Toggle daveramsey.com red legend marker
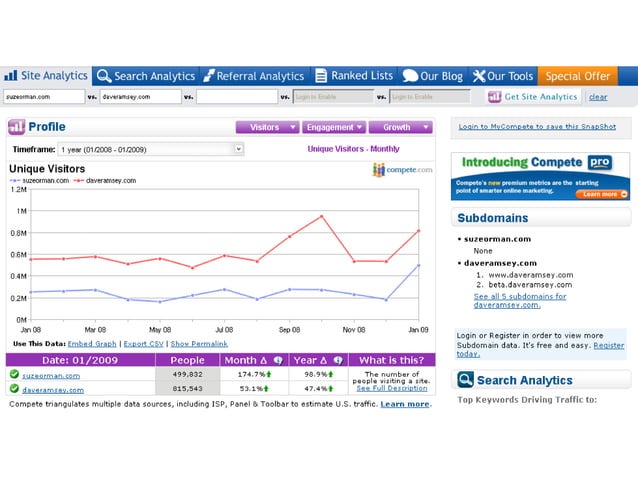The width and height of the screenshot is (638, 478). pyautogui.click(x=79, y=181)
